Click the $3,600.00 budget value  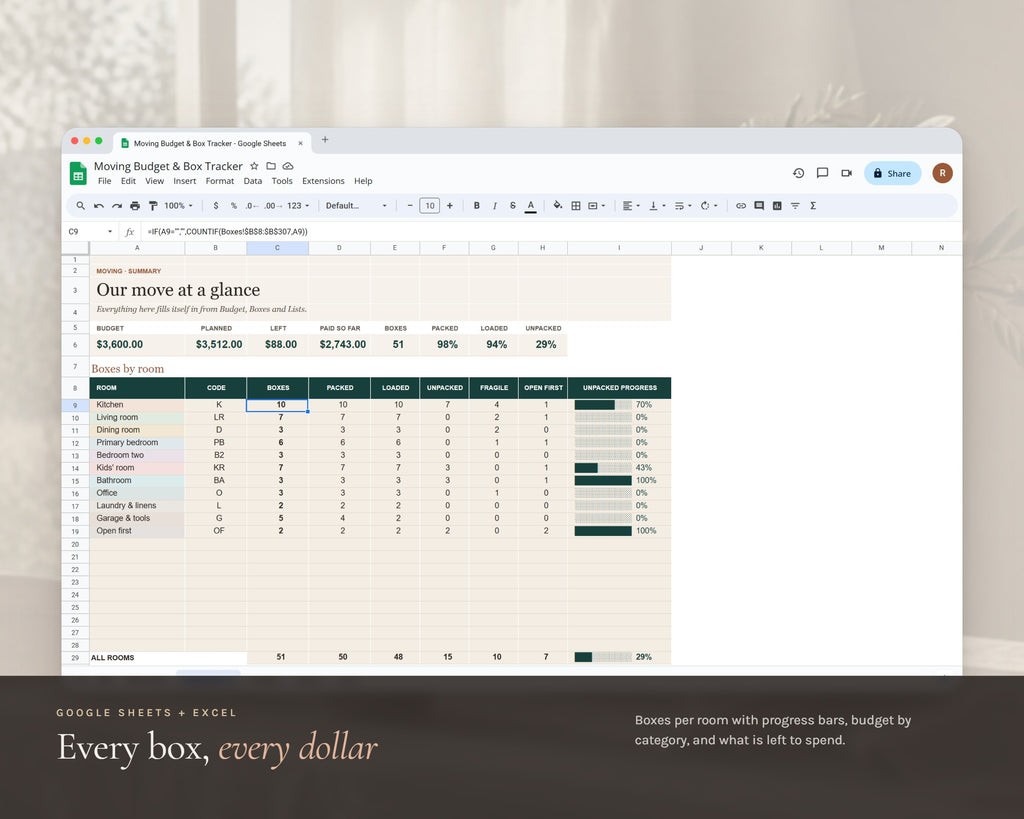coord(120,344)
